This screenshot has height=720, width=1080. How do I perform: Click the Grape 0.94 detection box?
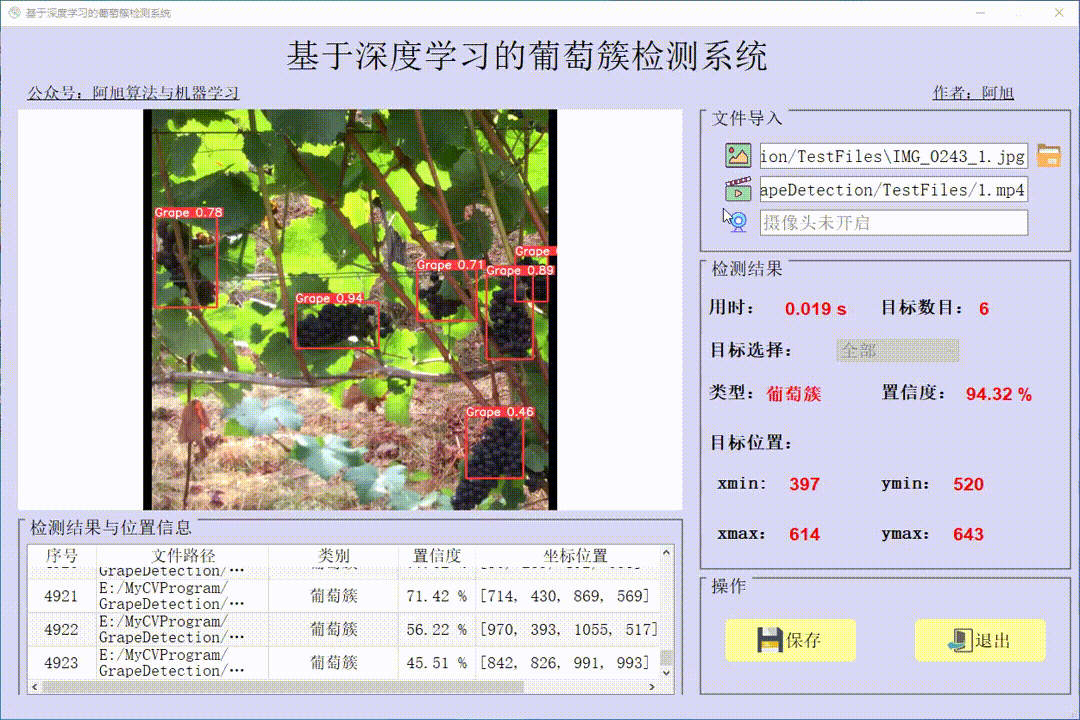[x=337, y=325]
